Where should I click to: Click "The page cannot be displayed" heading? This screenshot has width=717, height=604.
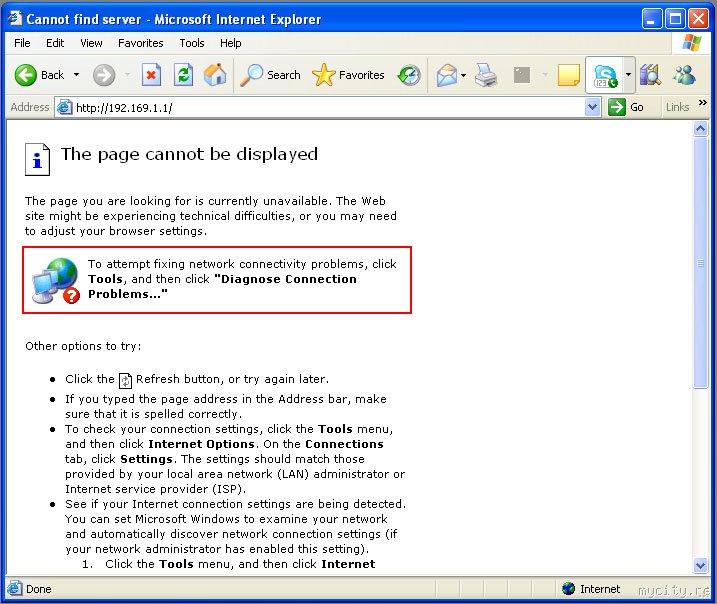click(x=189, y=155)
